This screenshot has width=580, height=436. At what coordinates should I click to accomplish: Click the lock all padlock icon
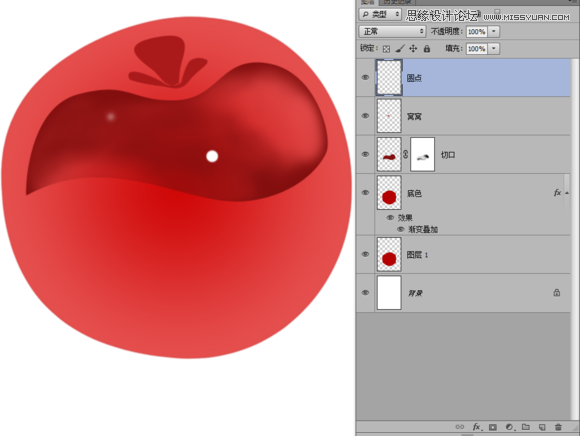point(426,48)
